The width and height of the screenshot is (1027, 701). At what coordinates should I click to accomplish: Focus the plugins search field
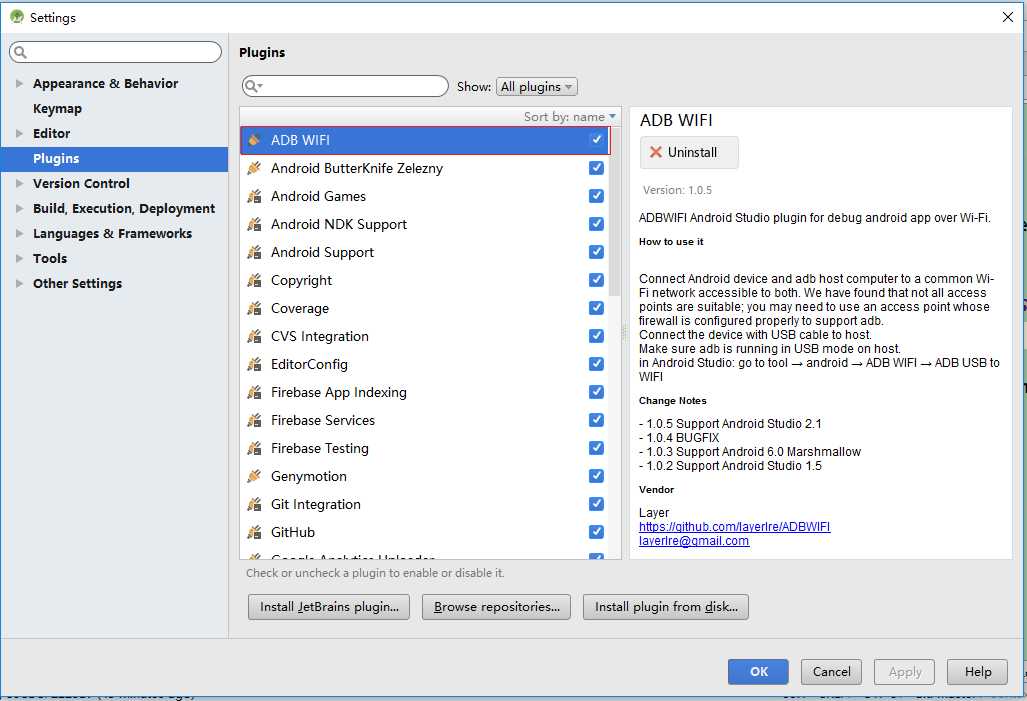pyautogui.click(x=345, y=86)
